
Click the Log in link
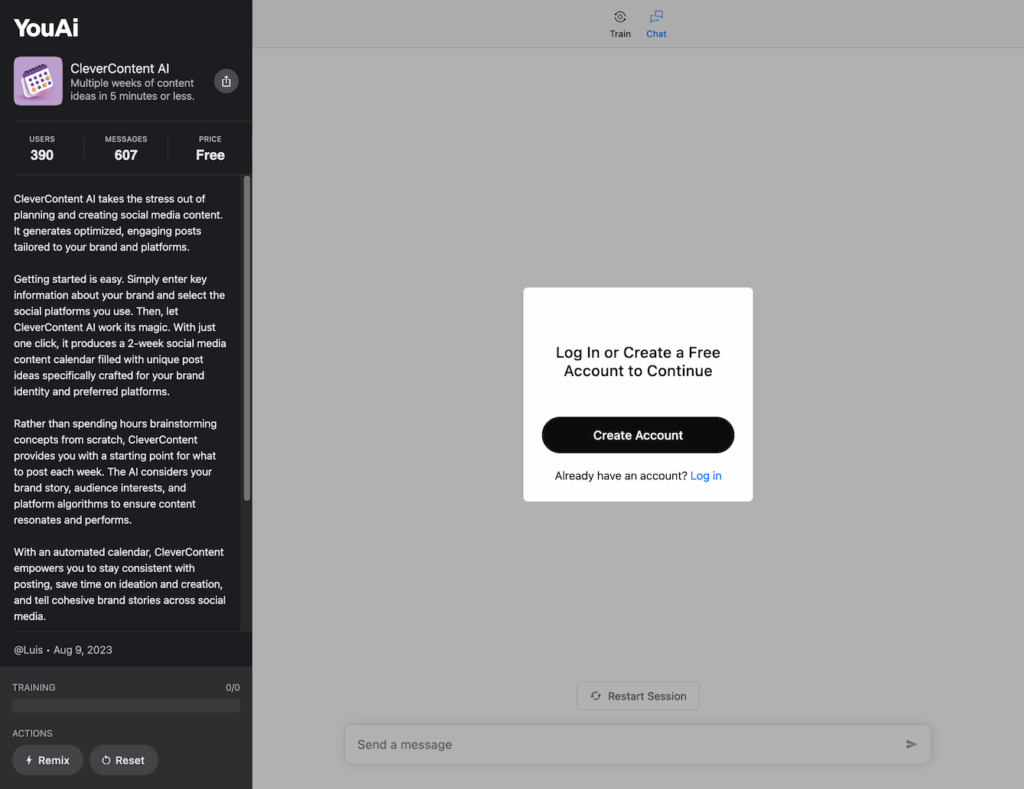[x=706, y=476]
